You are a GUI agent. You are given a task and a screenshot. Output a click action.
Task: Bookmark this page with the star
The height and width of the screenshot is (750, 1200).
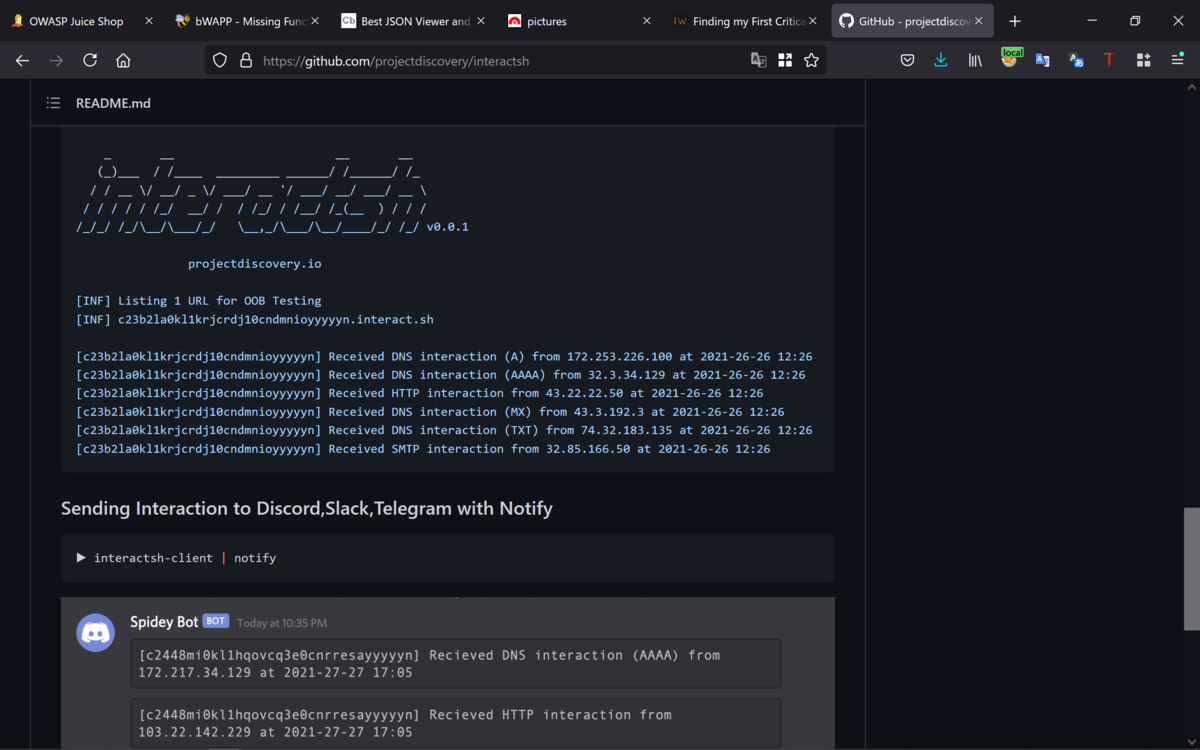[811, 61]
